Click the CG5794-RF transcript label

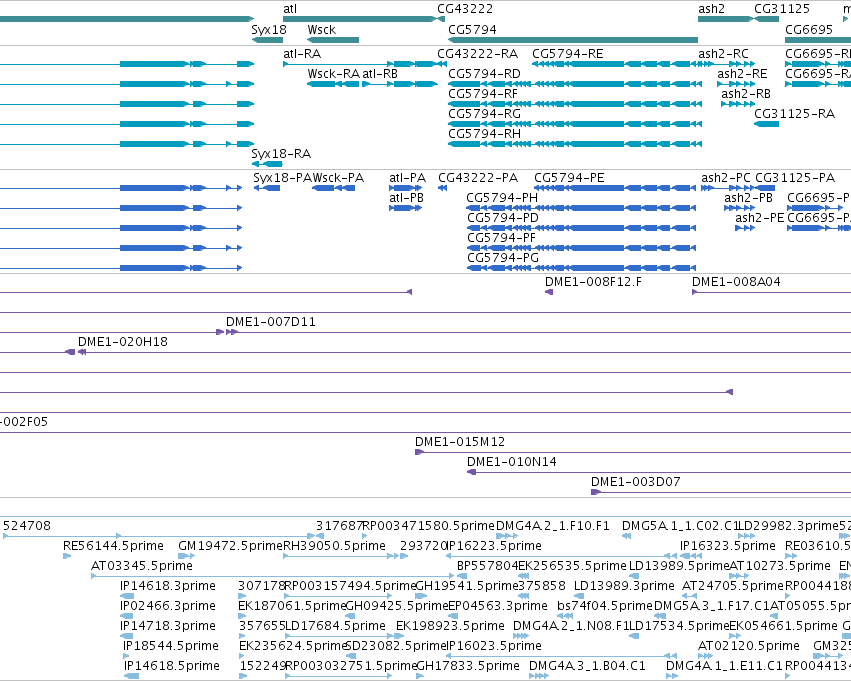click(483, 94)
